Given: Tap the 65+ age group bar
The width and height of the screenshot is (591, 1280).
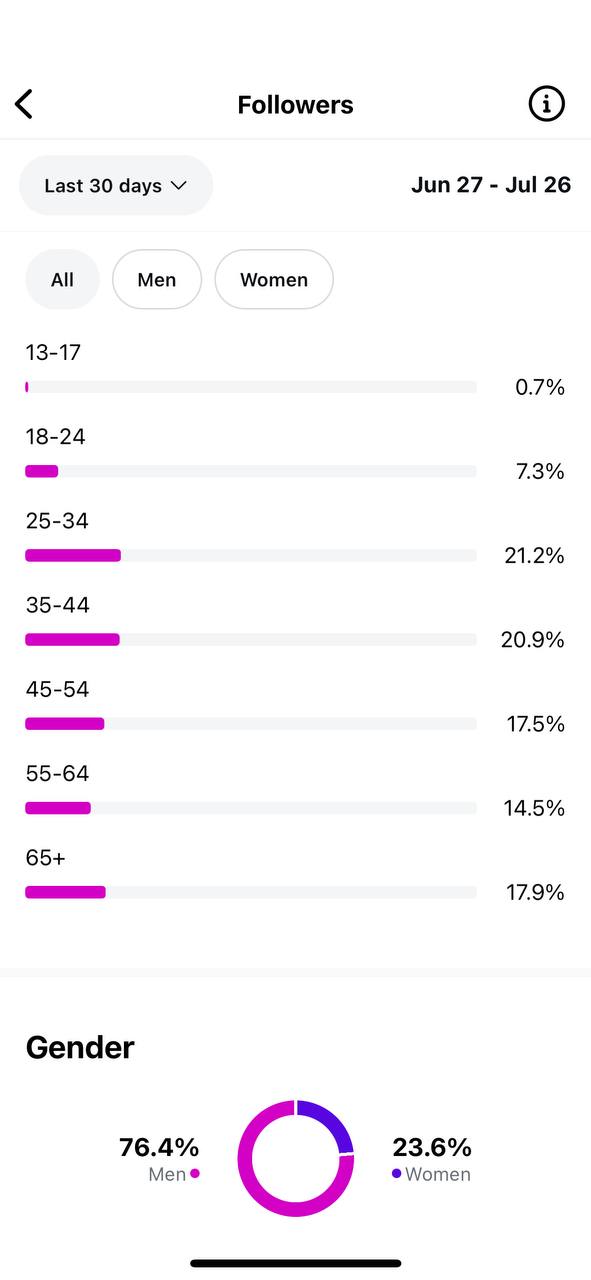Looking at the screenshot, I should [251, 892].
